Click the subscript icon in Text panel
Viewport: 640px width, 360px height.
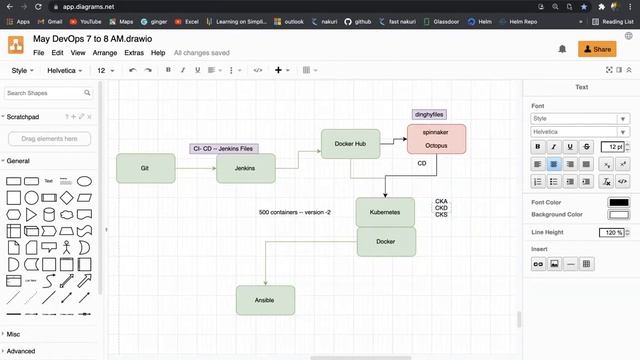point(607,164)
